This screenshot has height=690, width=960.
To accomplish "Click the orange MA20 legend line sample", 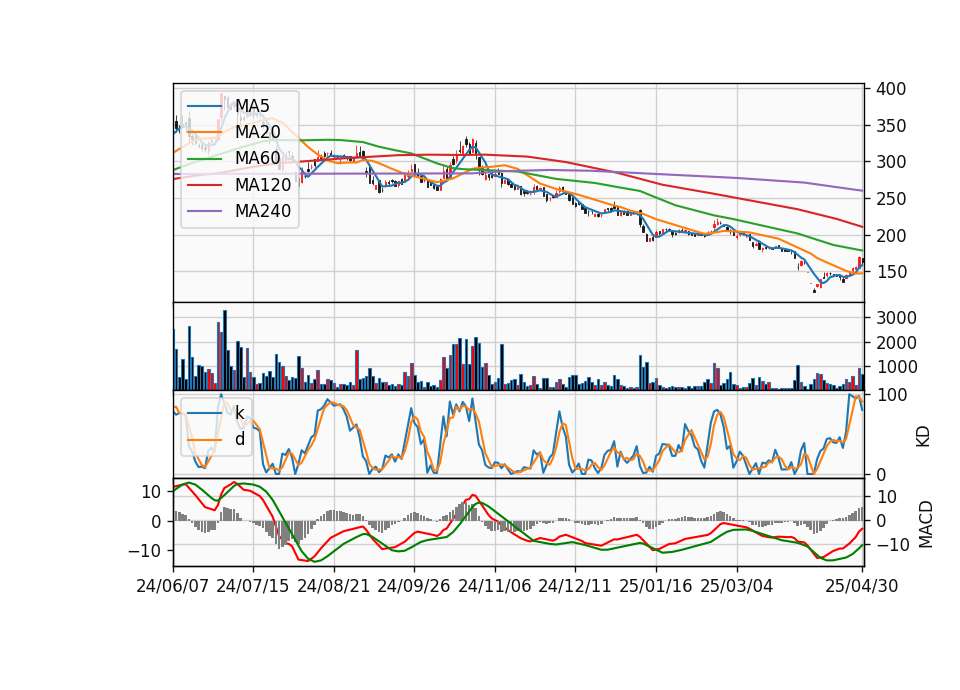I will pyautogui.click(x=204, y=132).
